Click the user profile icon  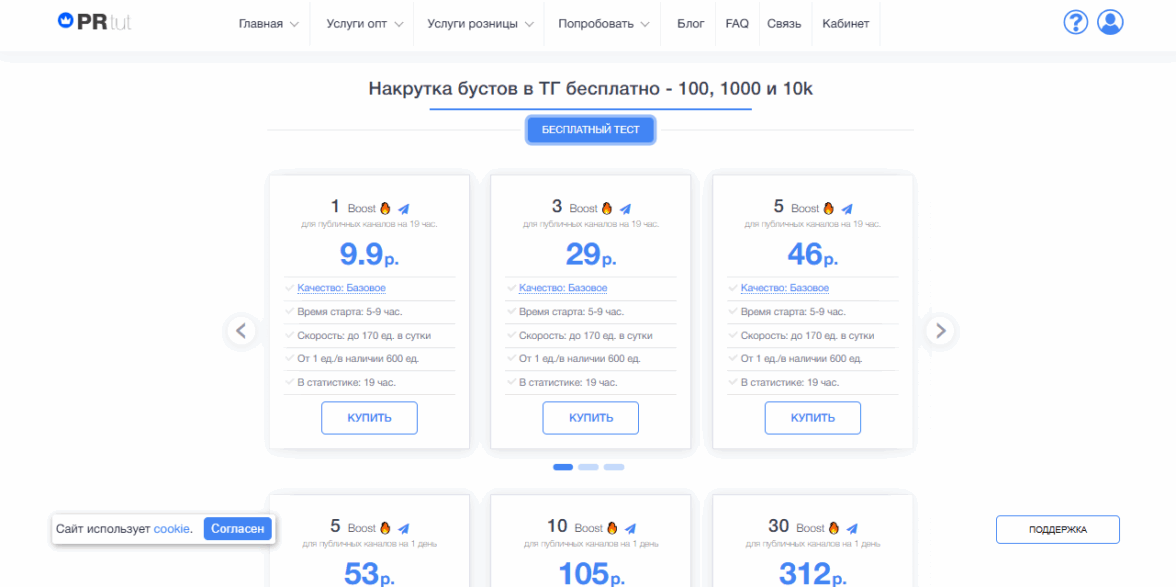[x=1110, y=22]
